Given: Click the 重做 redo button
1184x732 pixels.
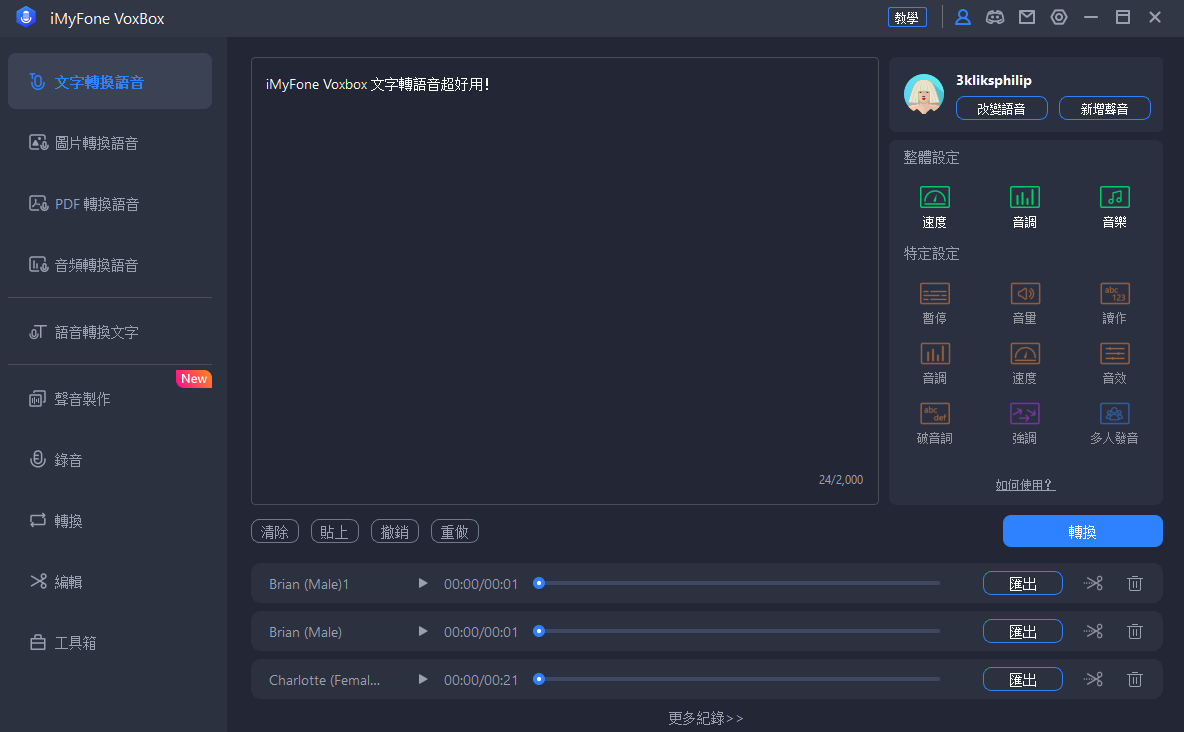Looking at the screenshot, I should pos(455,531).
